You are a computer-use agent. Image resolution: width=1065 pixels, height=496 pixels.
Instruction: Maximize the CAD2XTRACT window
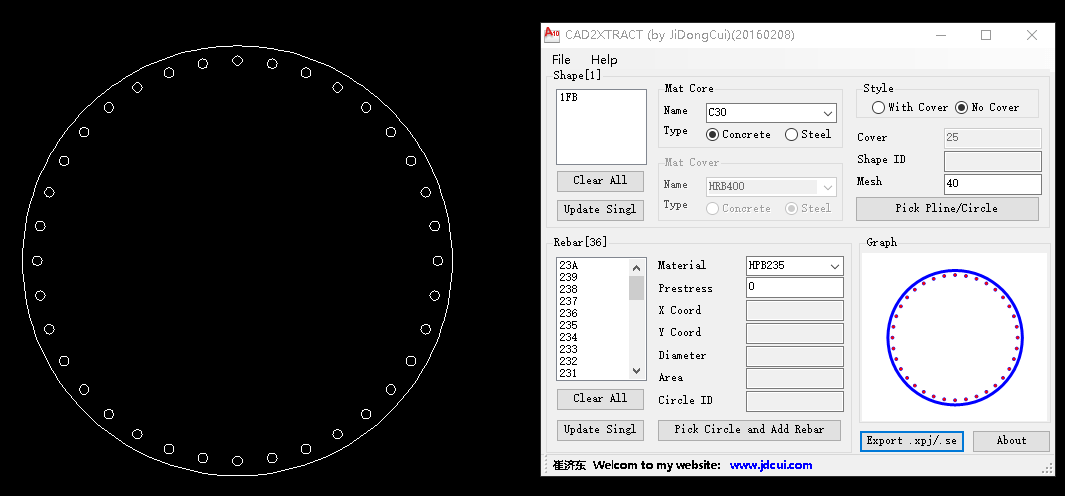point(986,35)
